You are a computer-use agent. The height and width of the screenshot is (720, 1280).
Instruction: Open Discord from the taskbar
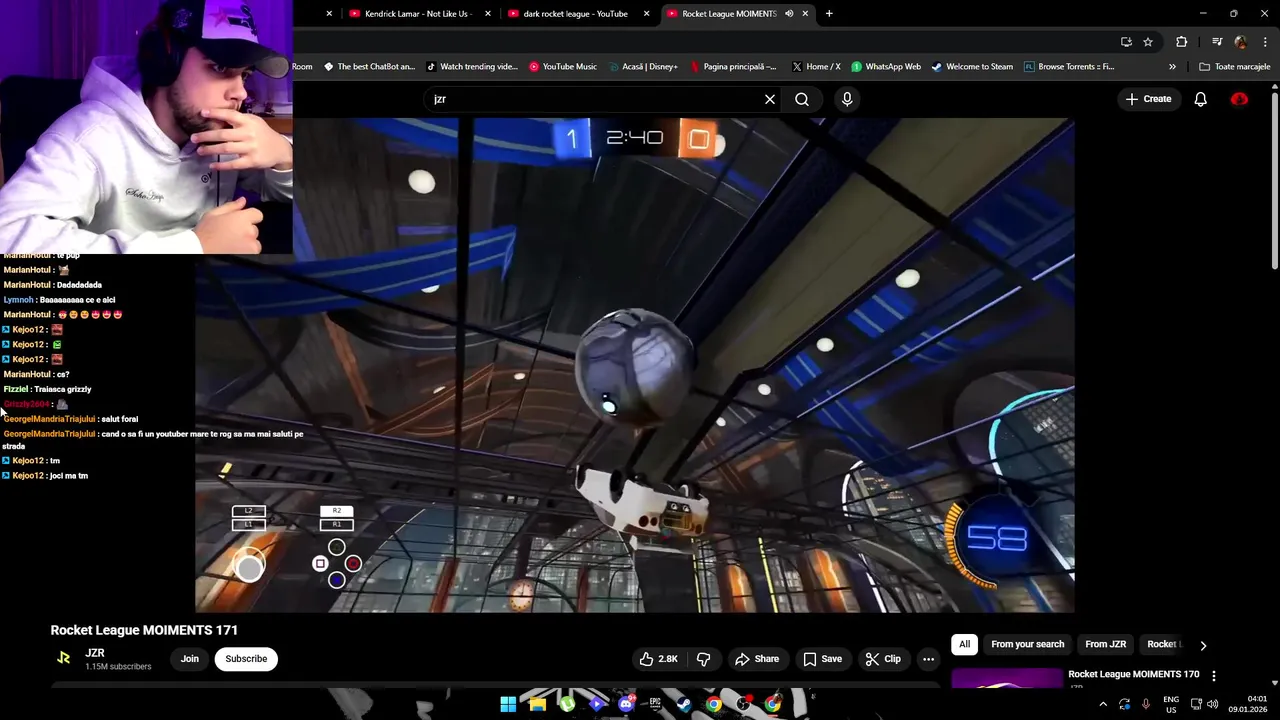pyautogui.click(x=626, y=704)
